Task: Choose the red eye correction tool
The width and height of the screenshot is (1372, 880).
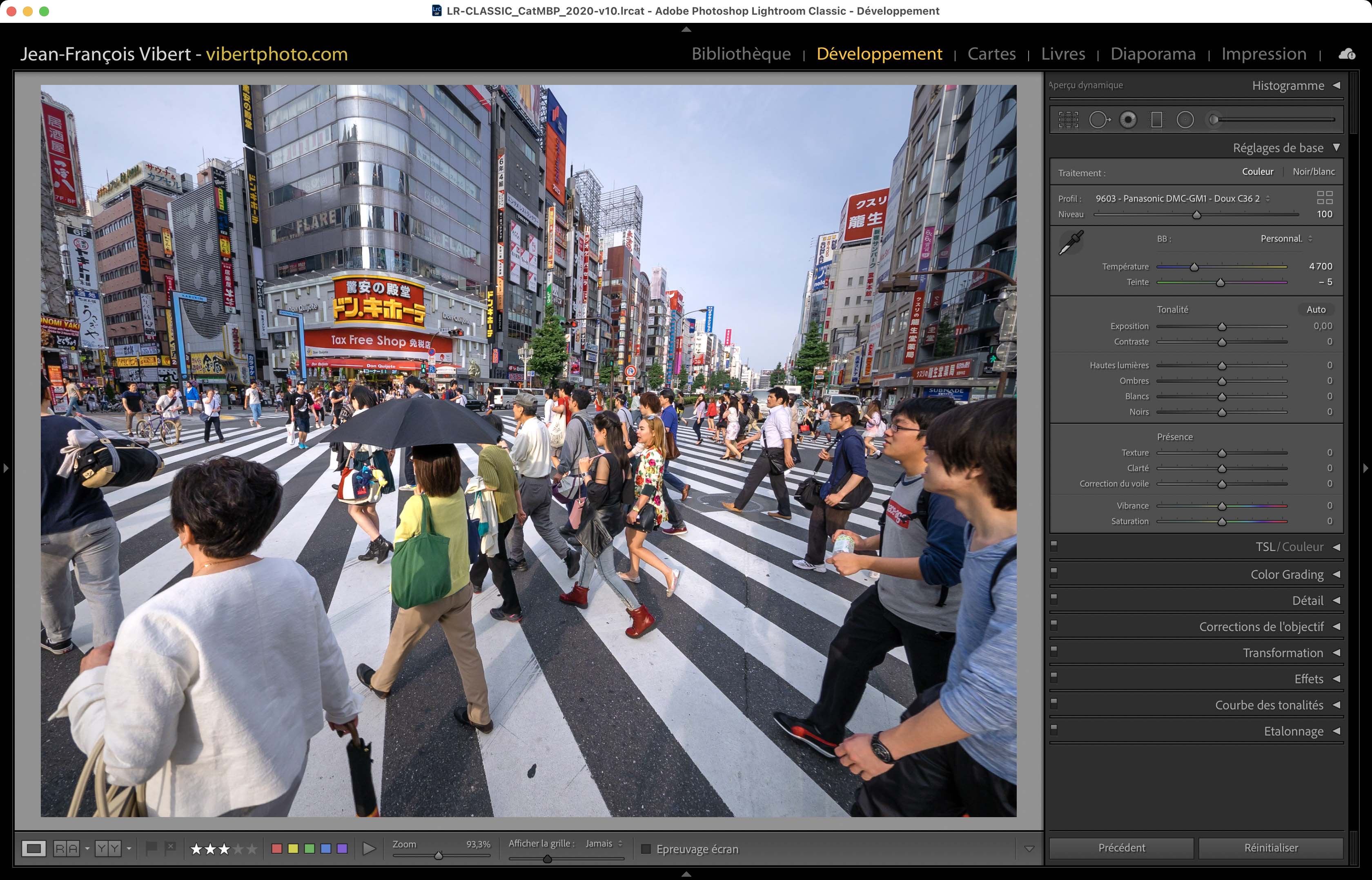Action: click(x=1128, y=120)
